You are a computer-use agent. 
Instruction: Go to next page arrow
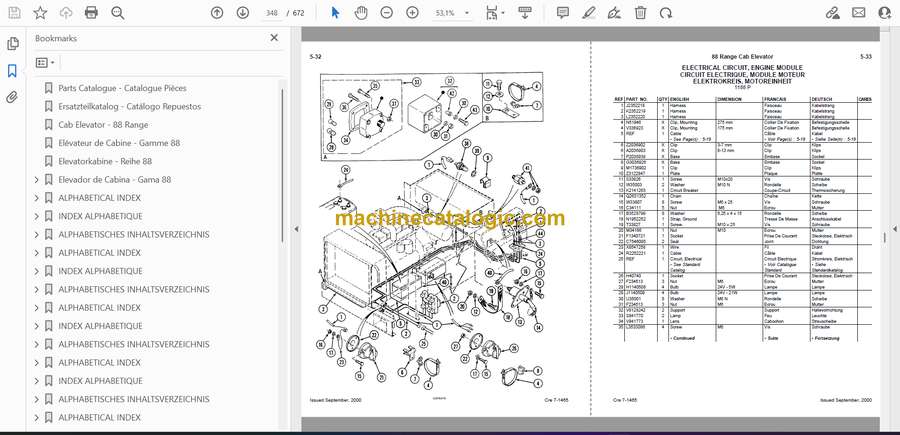coord(243,13)
